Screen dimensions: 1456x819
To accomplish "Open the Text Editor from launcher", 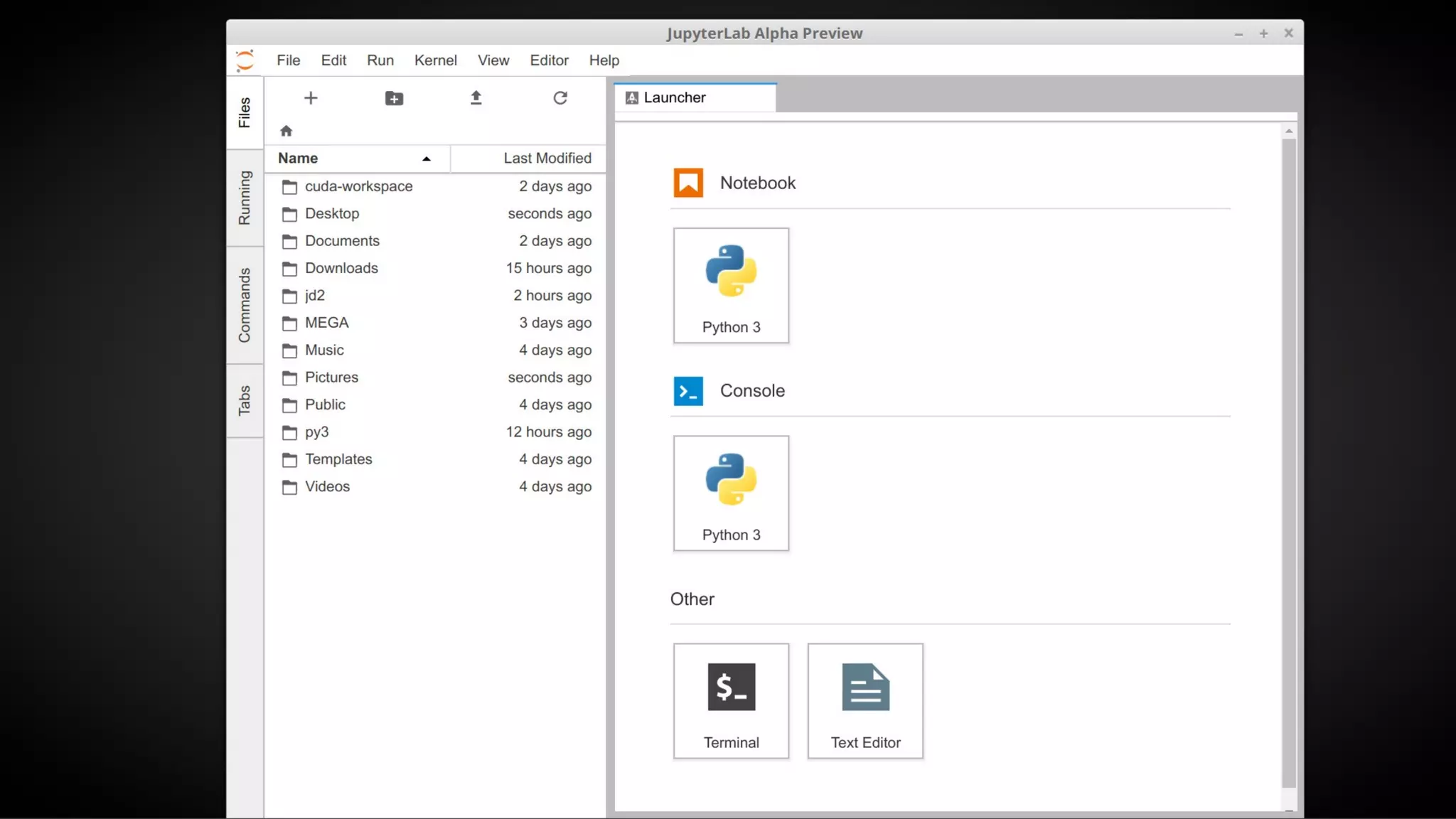I will (x=865, y=700).
